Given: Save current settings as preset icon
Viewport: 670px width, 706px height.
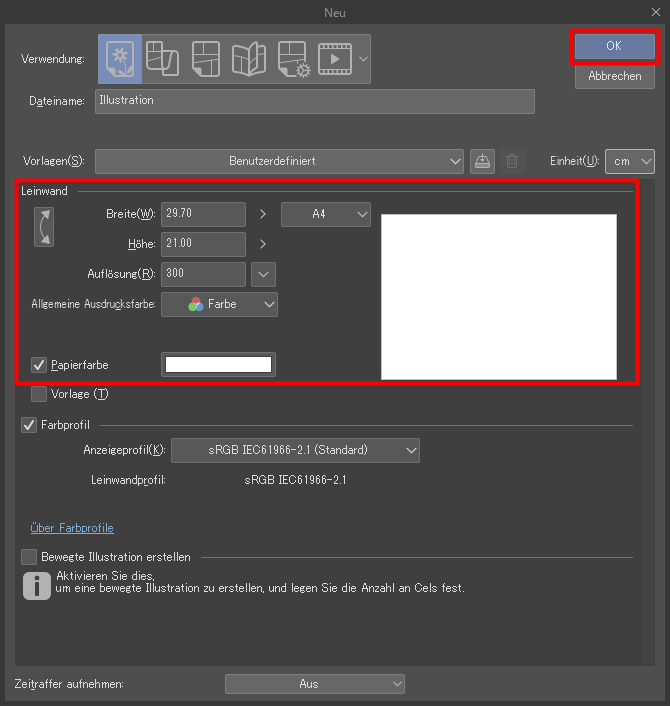Looking at the screenshot, I should point(482,161).
